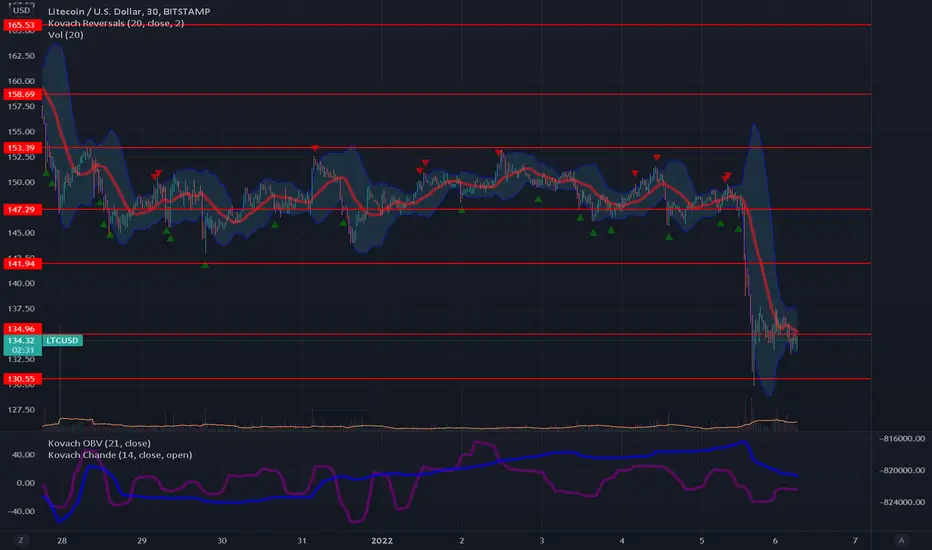
Task: Click the 130.55 red price label
Action: [22, 379]
